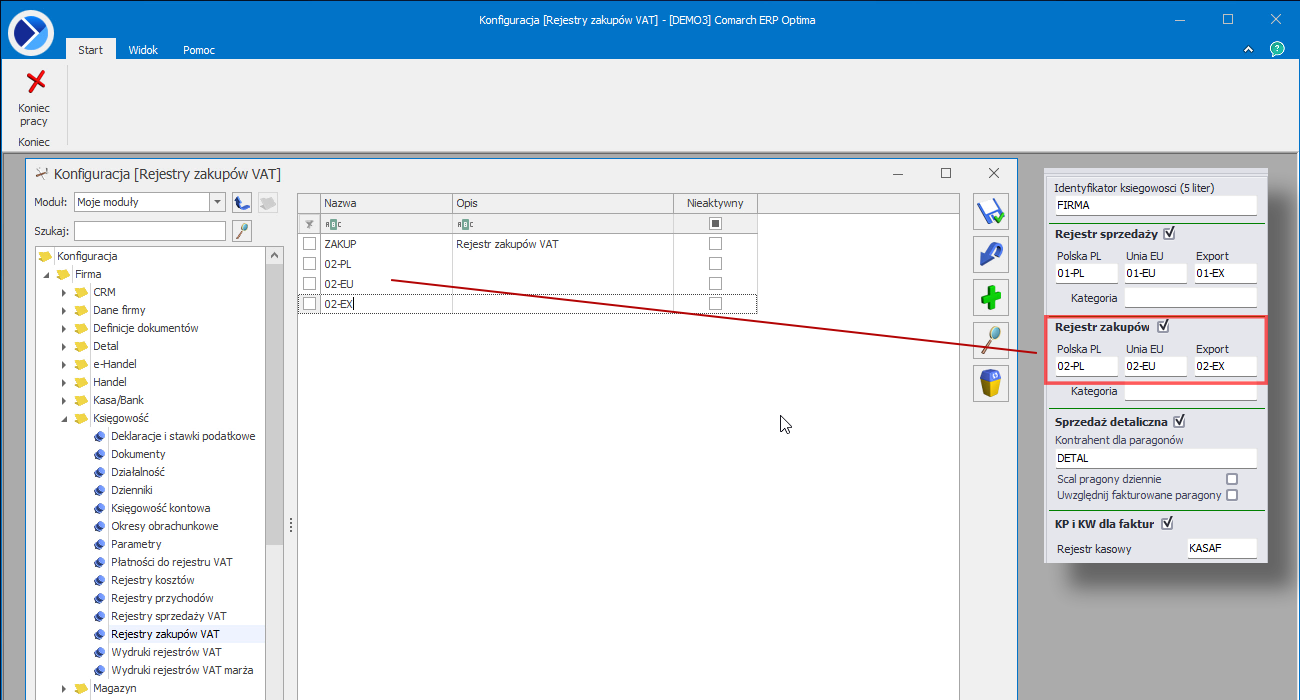Viewport: 1300px width, 700px height.
Task: Click the save configuration floppy disk icon
Action: click(991, 212)
